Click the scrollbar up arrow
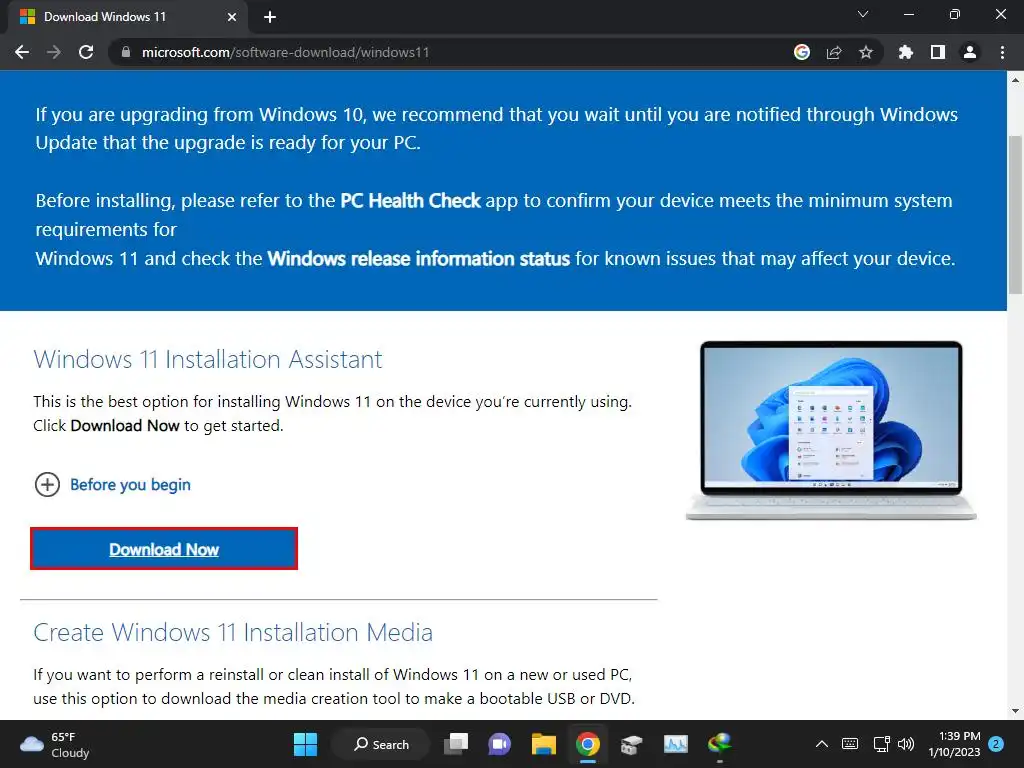 point(1015,80)
